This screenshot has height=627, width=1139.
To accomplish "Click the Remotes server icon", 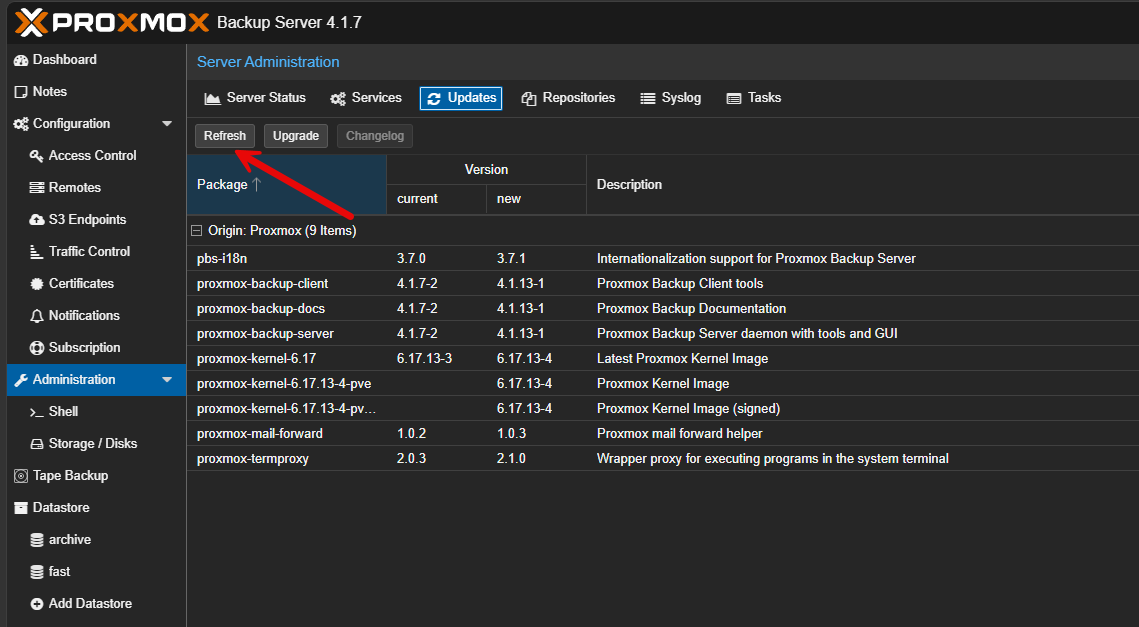I will pyautogui.click(x=36, y=188).
